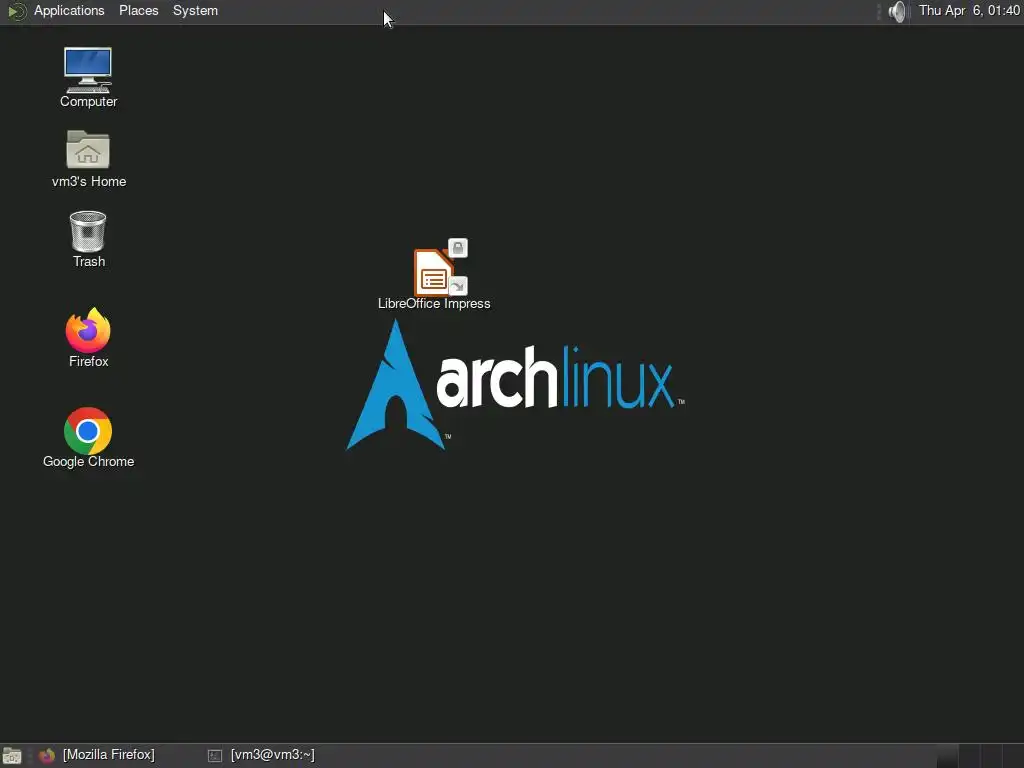Click the show desktop icon in bottom panel
1024x768 pixels.
[12, 756]
